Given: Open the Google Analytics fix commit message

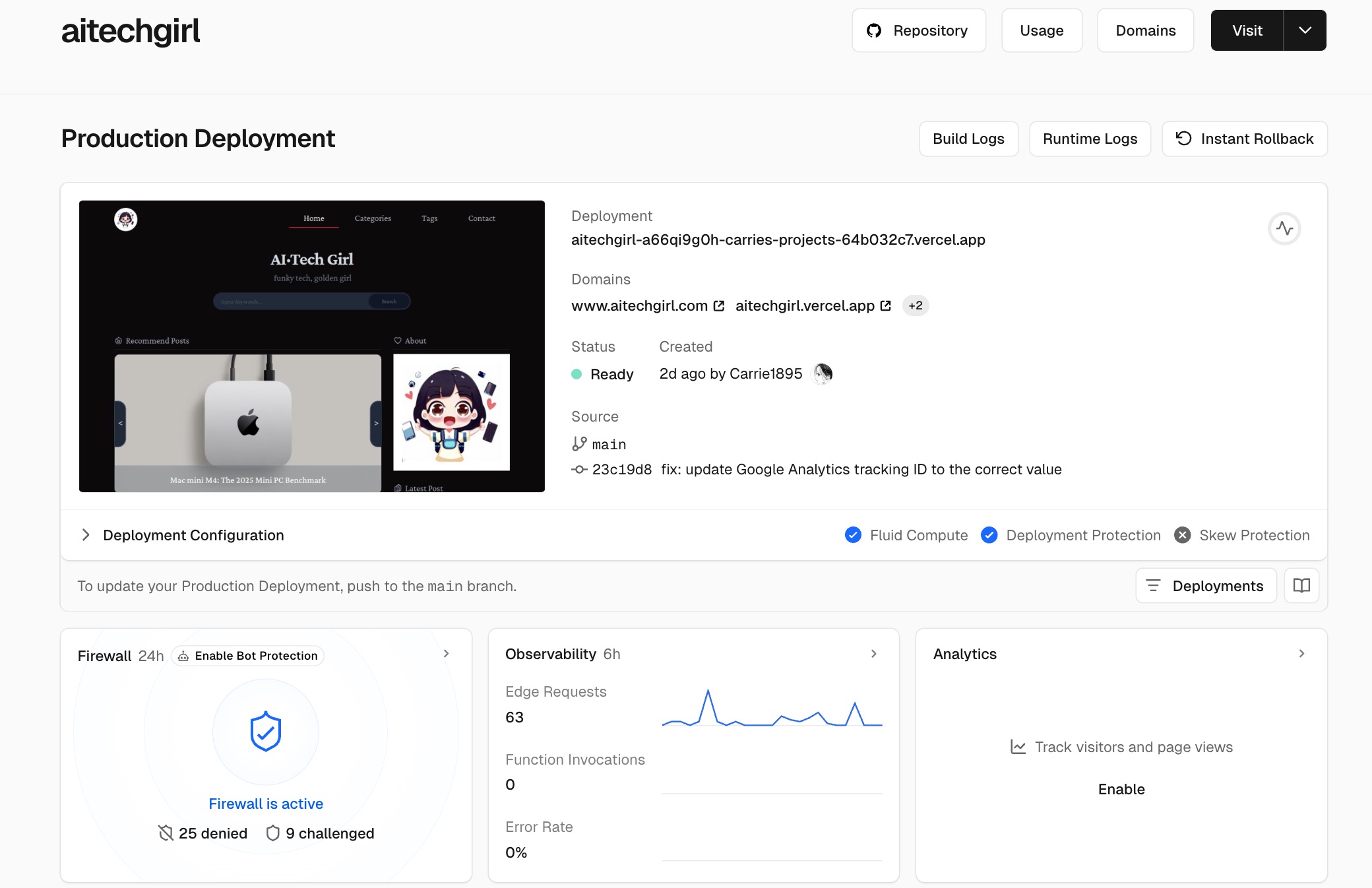Looking at the screenshot, I should (x=861, y=469).
